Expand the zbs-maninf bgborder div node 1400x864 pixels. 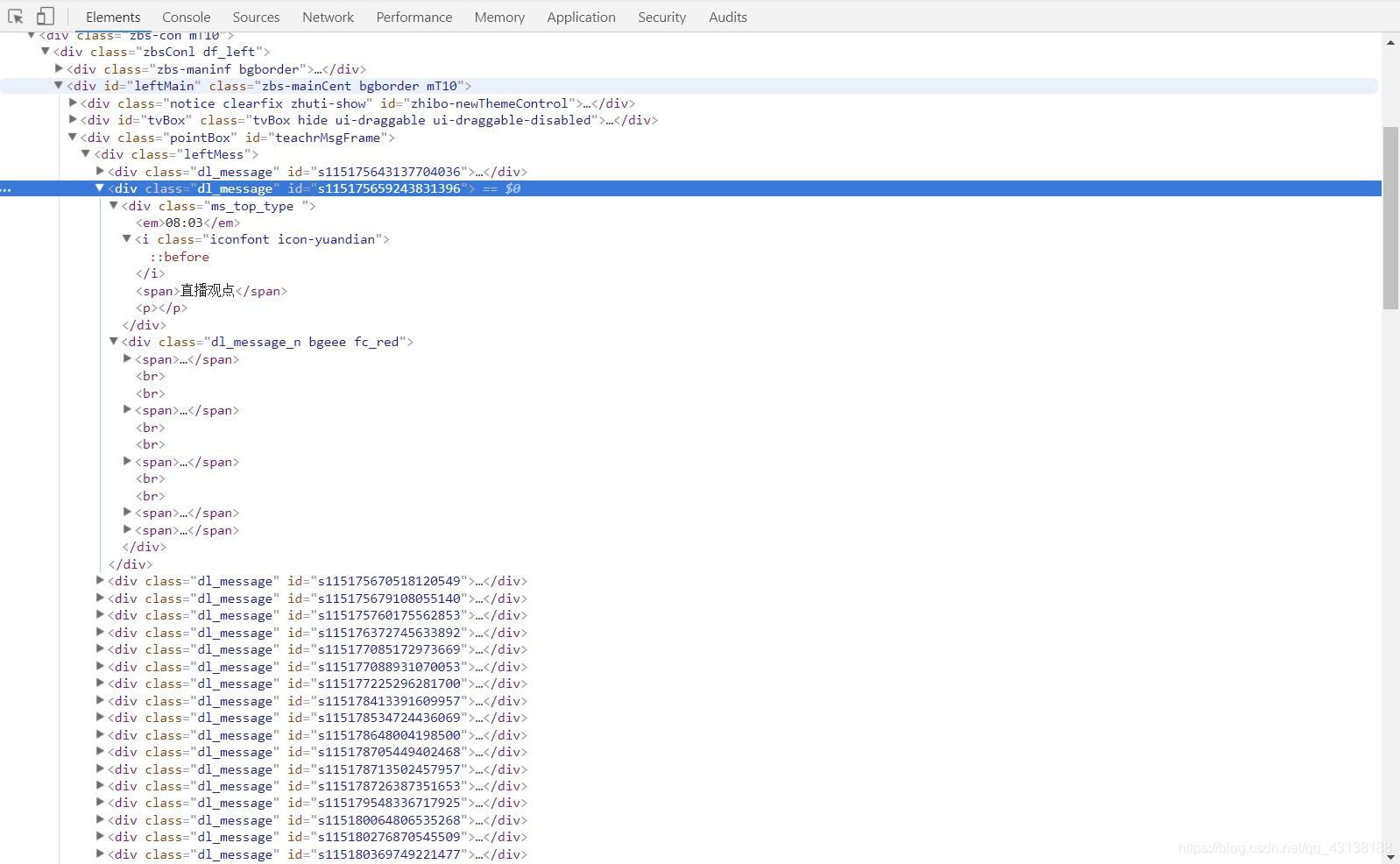(59, 68)
